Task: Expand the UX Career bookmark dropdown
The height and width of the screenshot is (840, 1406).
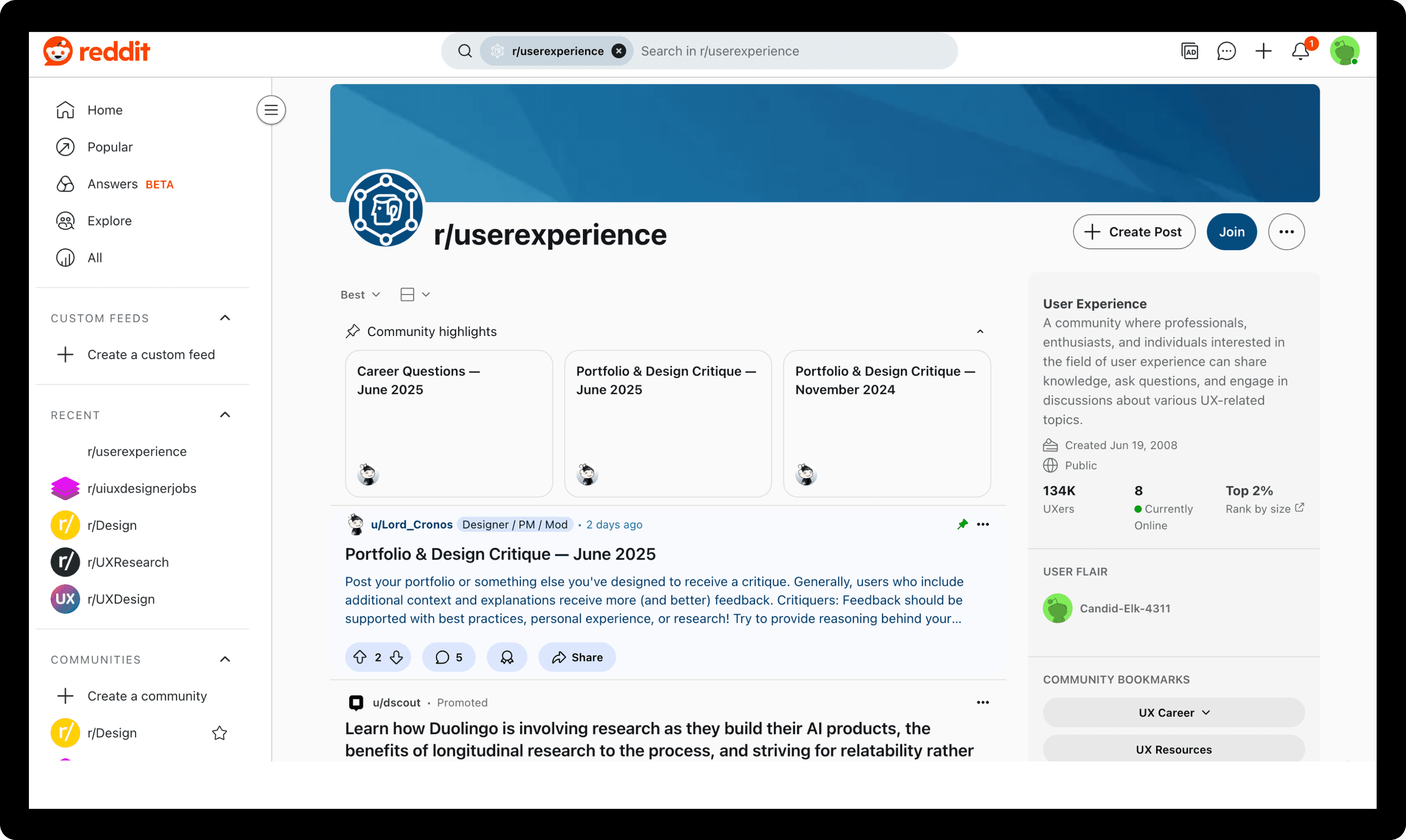Action: (1174, 713)
